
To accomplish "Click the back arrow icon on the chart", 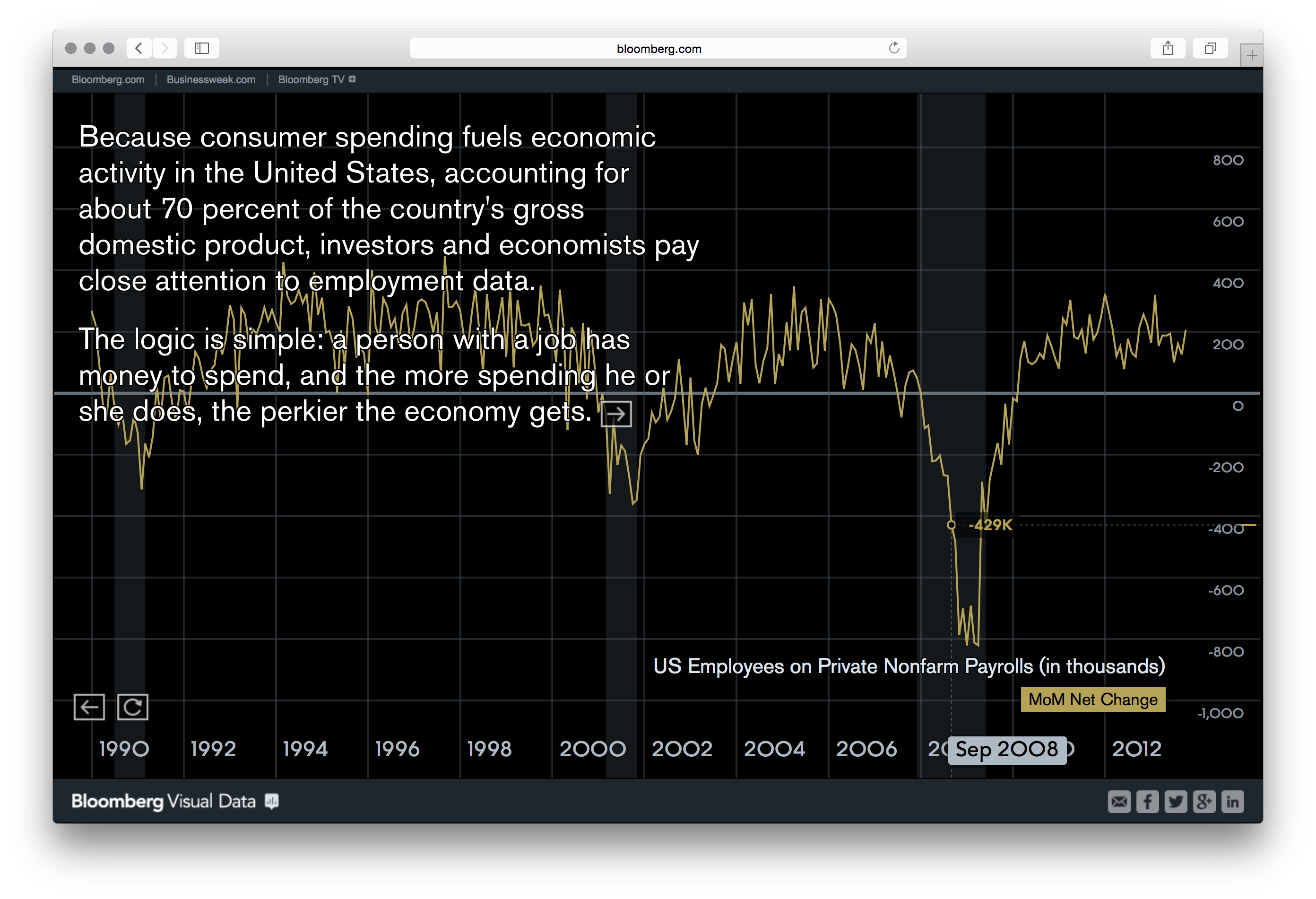I will click(89, 707).
